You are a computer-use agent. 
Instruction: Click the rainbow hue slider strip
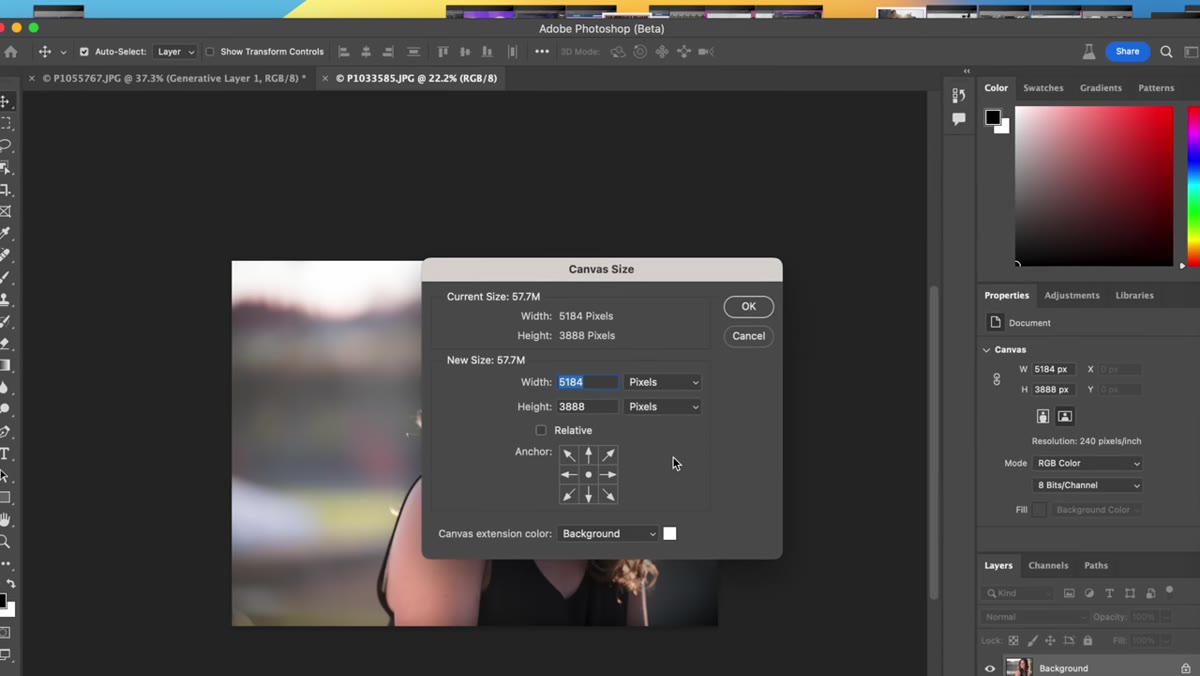click(x=1193, y=184)
